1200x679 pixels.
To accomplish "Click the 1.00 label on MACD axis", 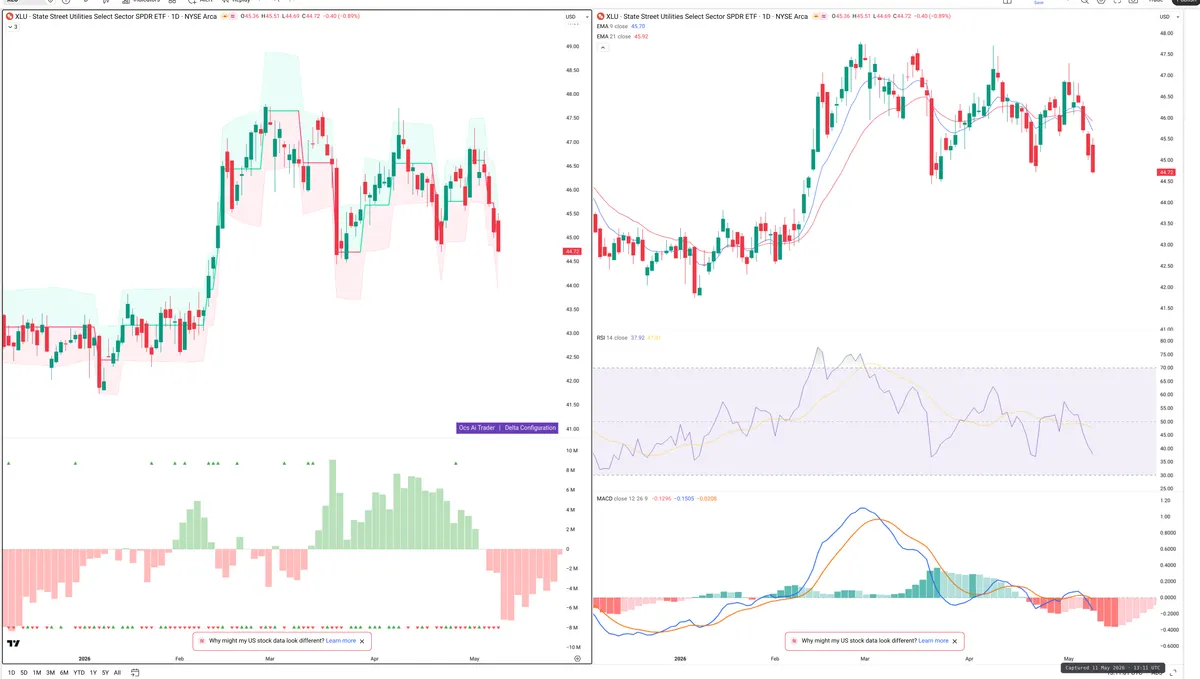I will (1164, 517).
